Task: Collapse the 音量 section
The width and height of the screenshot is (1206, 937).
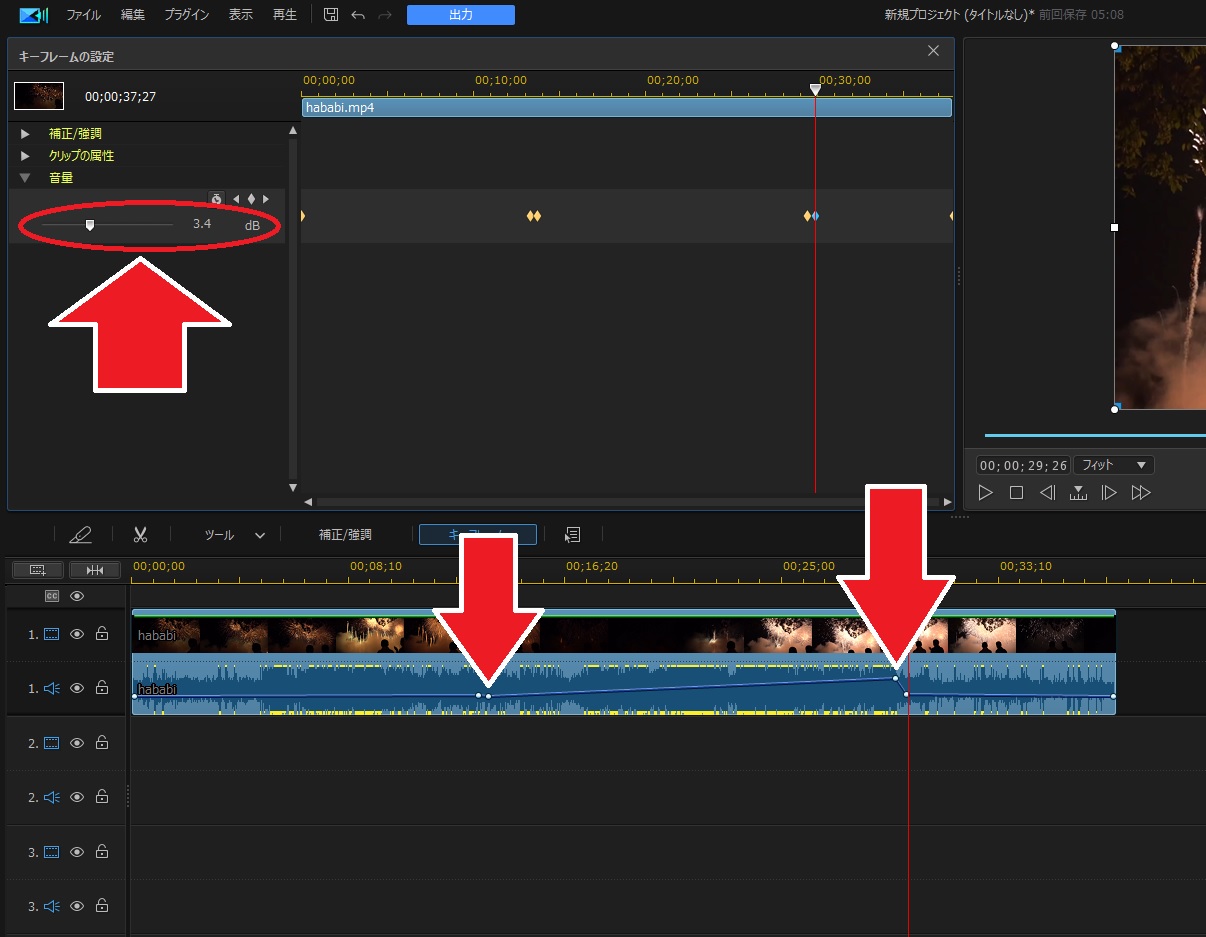Action: (25, 178)
